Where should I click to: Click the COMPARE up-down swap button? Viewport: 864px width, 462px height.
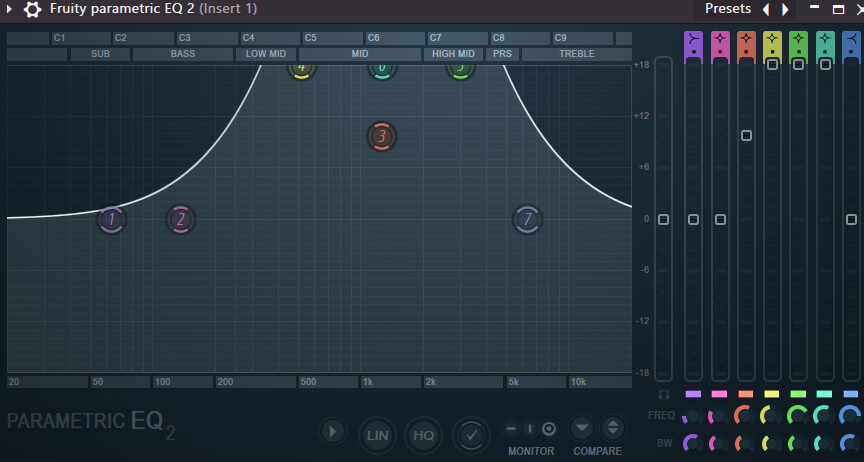tap(613, 428)
